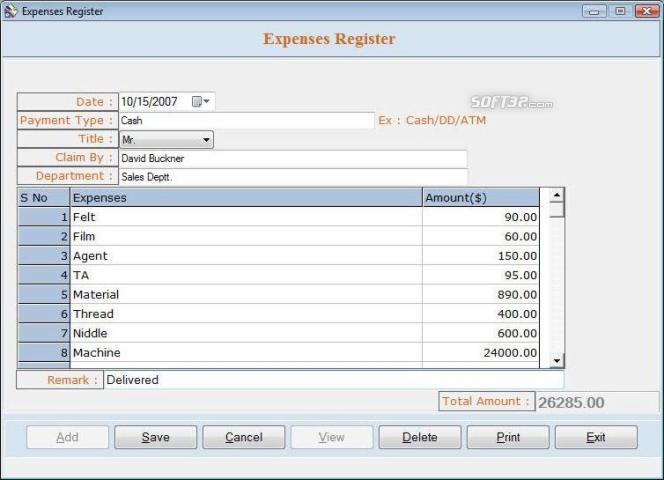Click the amount cell 400.00
The image size is (664, 480).
tap(481, 314)
